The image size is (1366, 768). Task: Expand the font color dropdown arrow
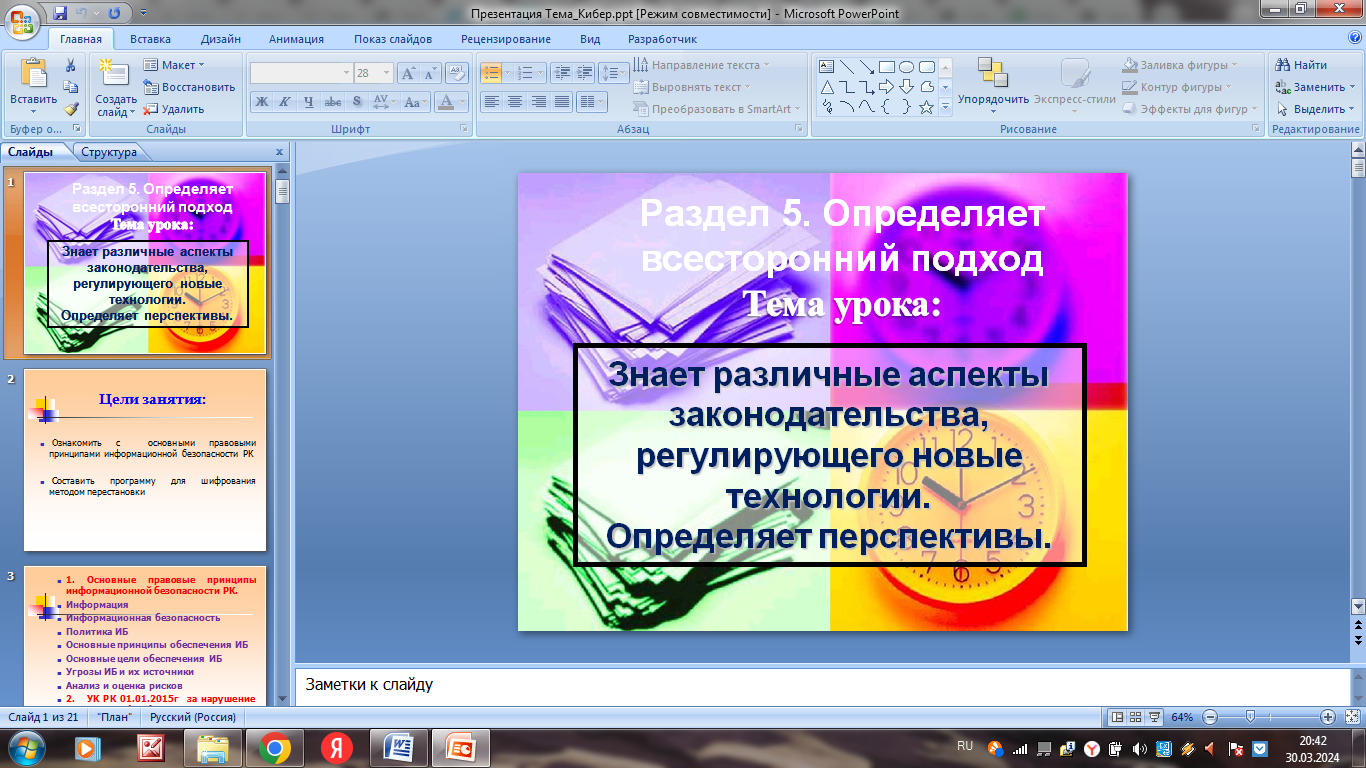pos(463,102)
